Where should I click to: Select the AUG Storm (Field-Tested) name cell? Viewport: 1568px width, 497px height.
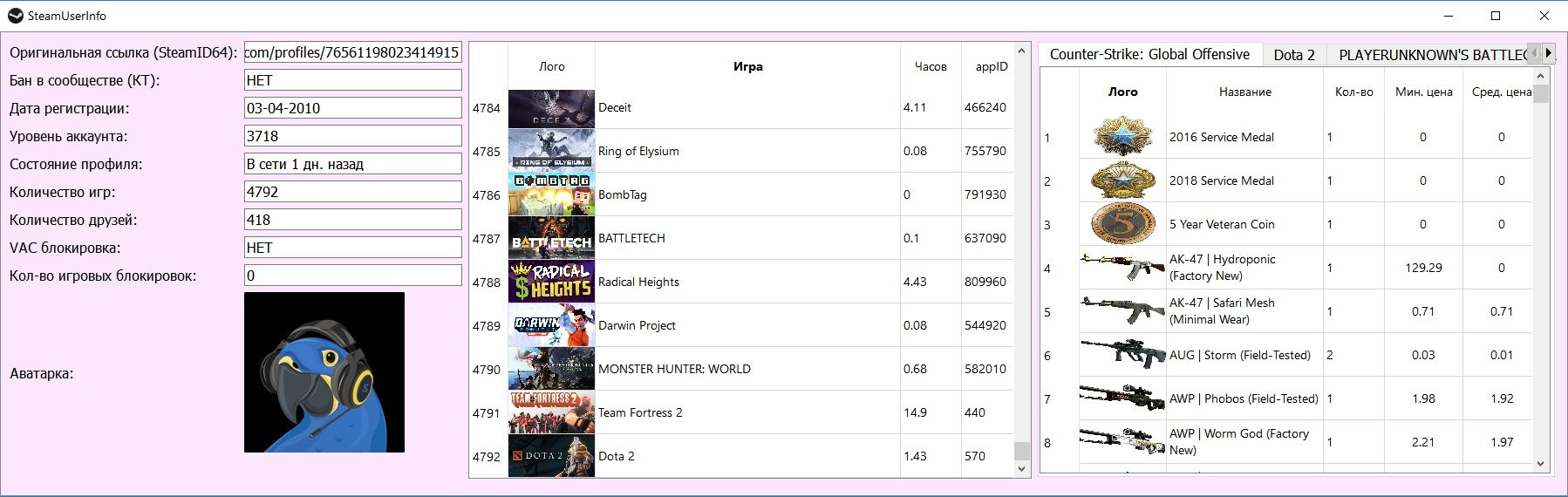pyautogui.click(x=1244, y=355)
